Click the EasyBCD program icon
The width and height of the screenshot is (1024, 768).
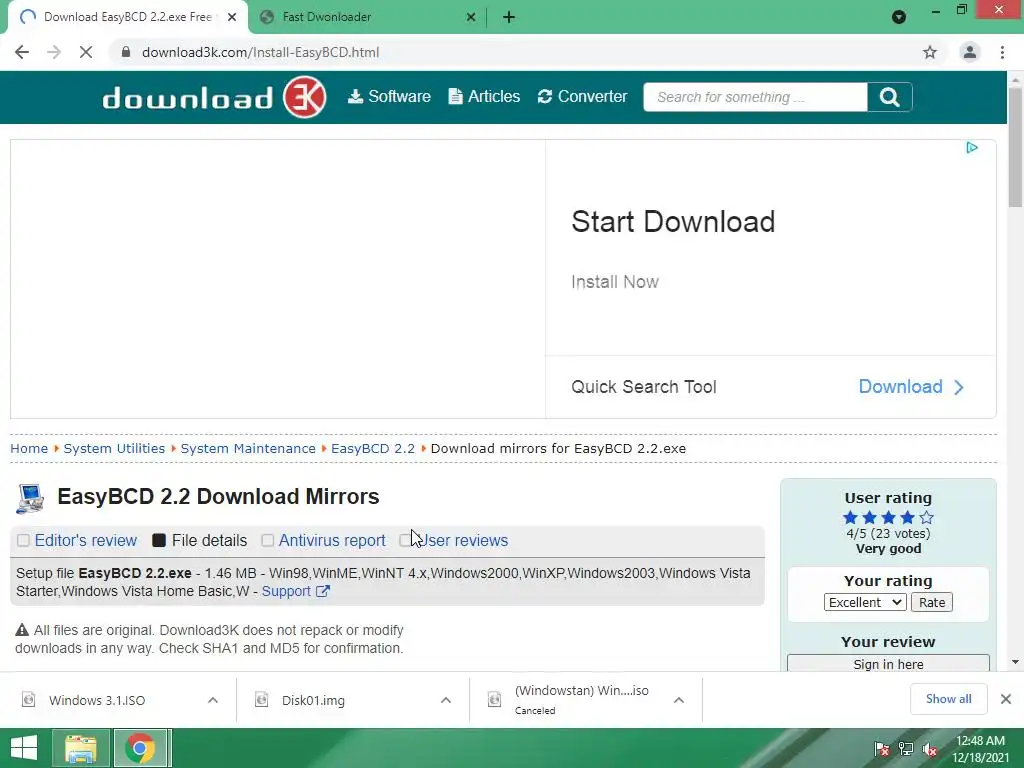[x=30, y=498]
